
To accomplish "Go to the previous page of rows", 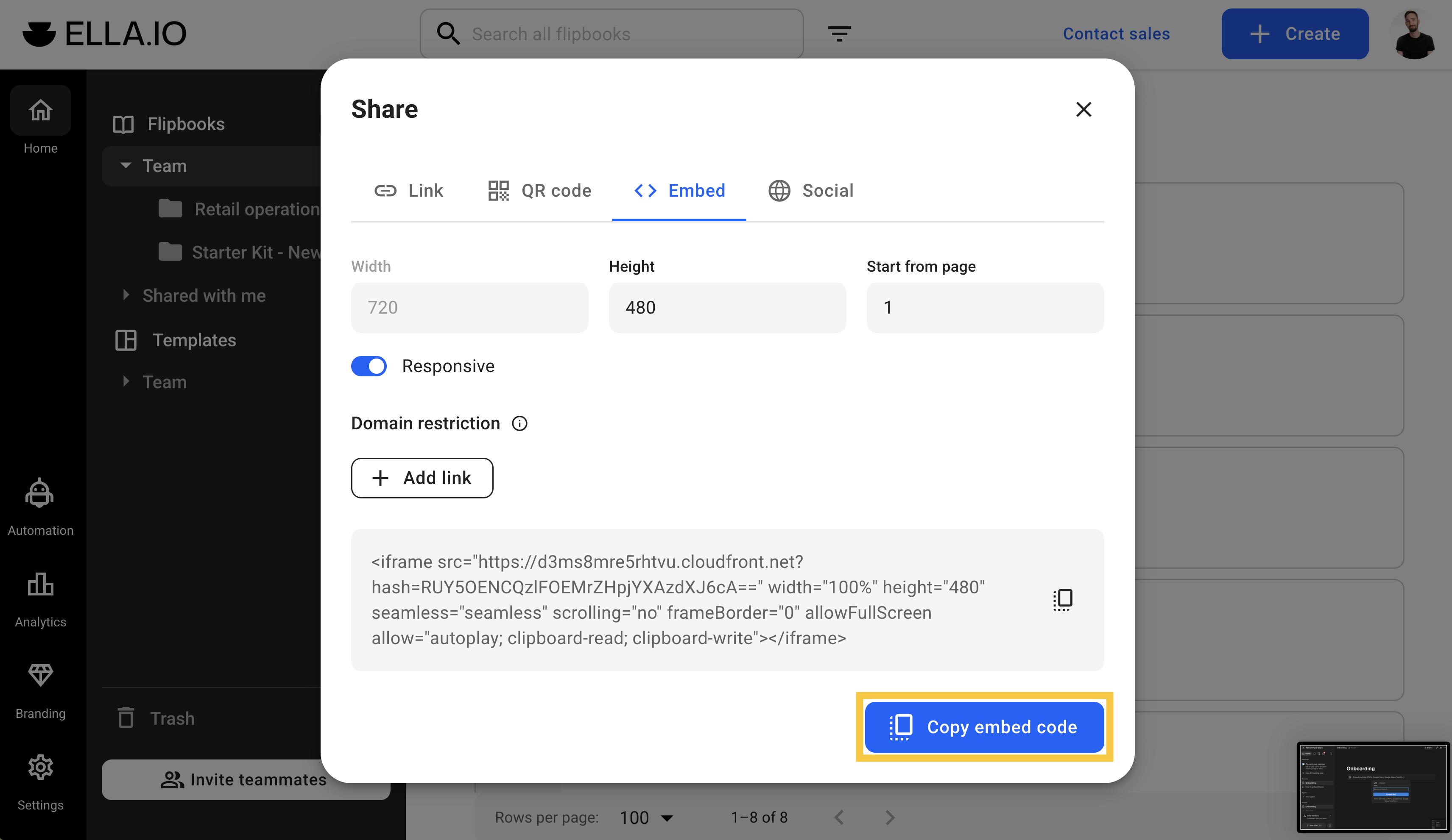I will click(839, 817).
